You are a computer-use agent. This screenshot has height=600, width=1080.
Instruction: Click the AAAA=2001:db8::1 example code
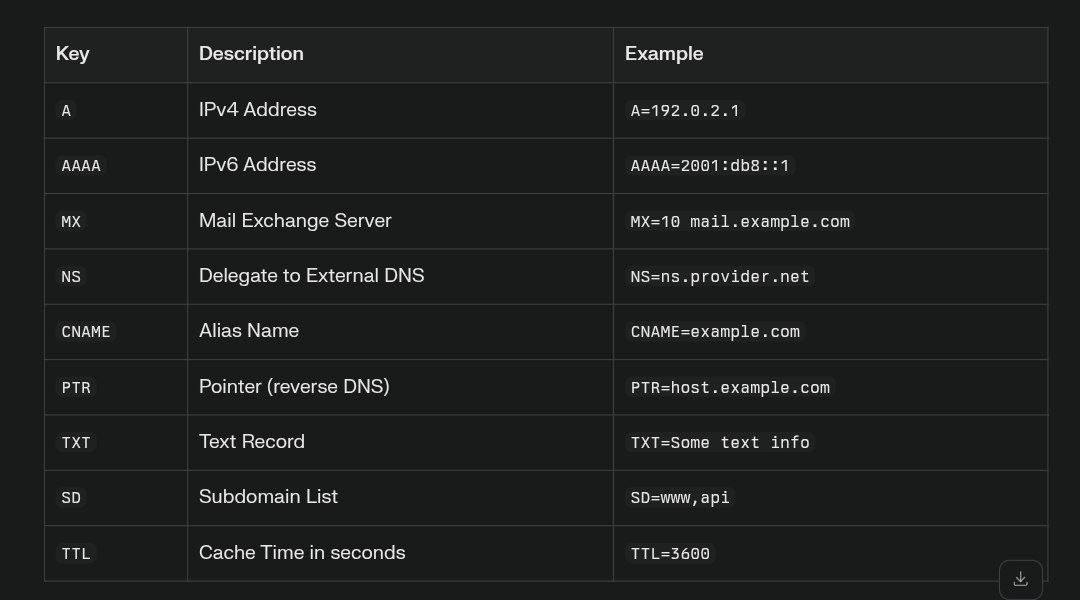pos(709,166)
